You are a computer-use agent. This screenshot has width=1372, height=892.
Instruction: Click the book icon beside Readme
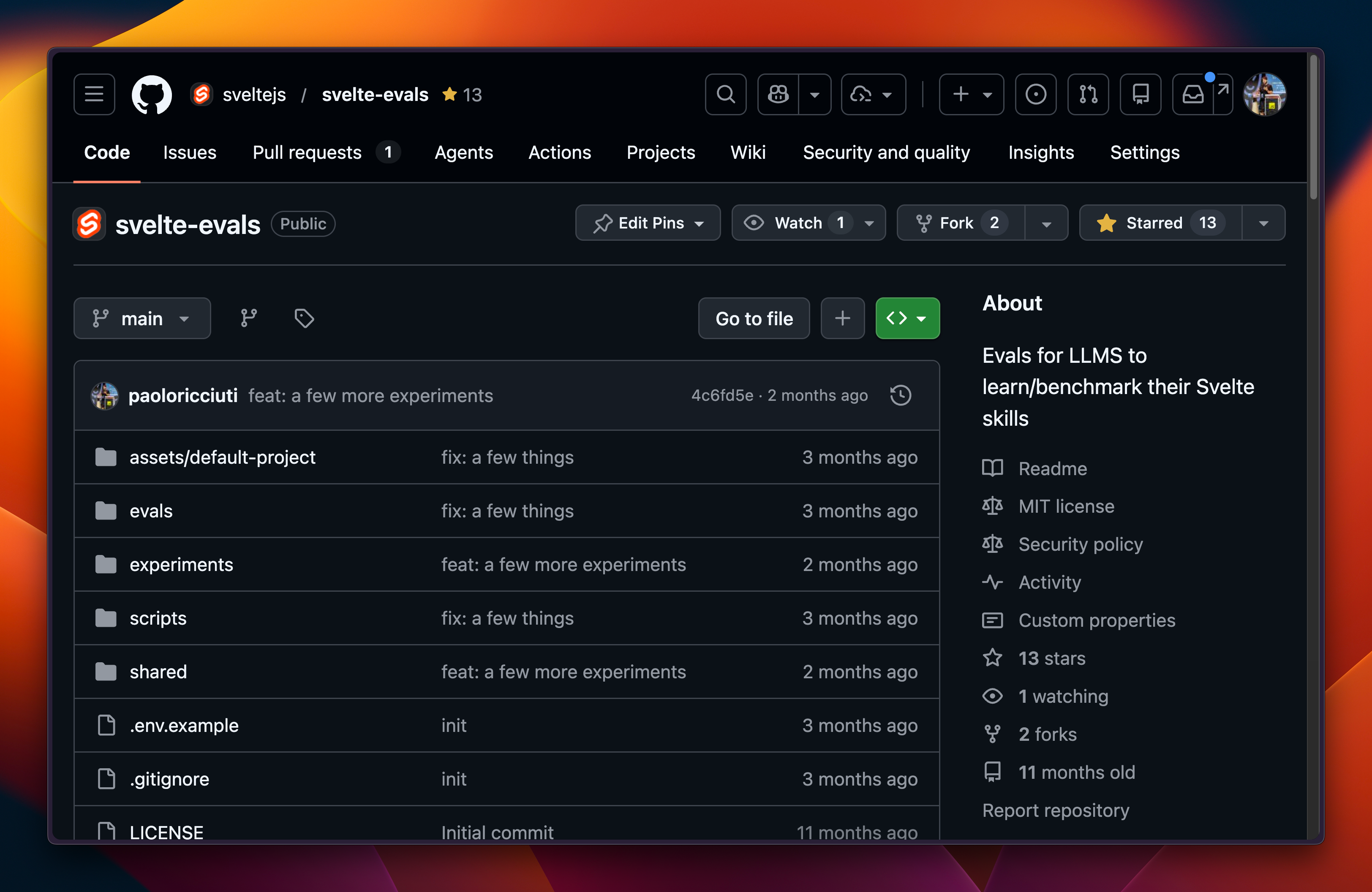(993, 468)
